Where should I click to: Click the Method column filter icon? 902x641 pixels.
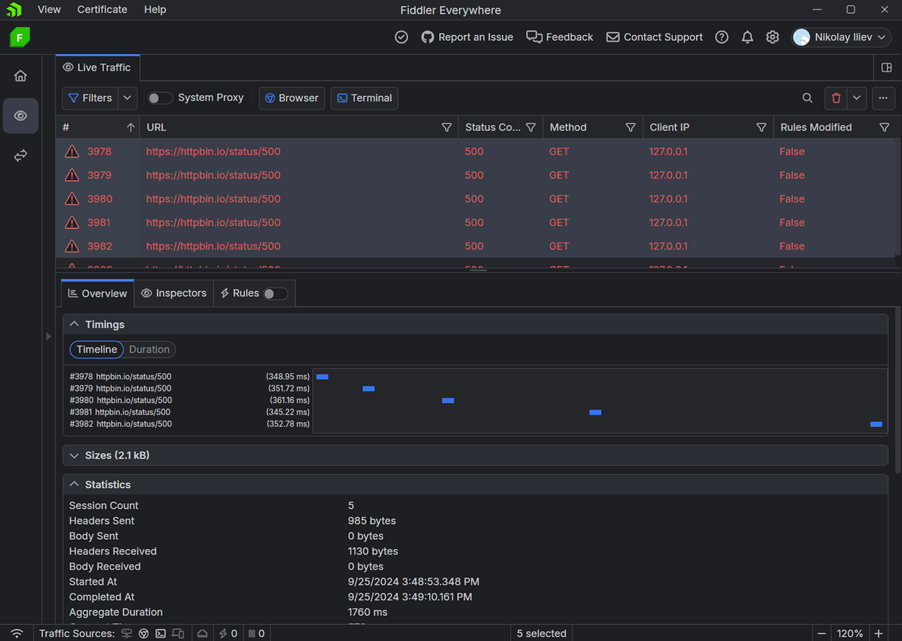[x=630, y=128]
